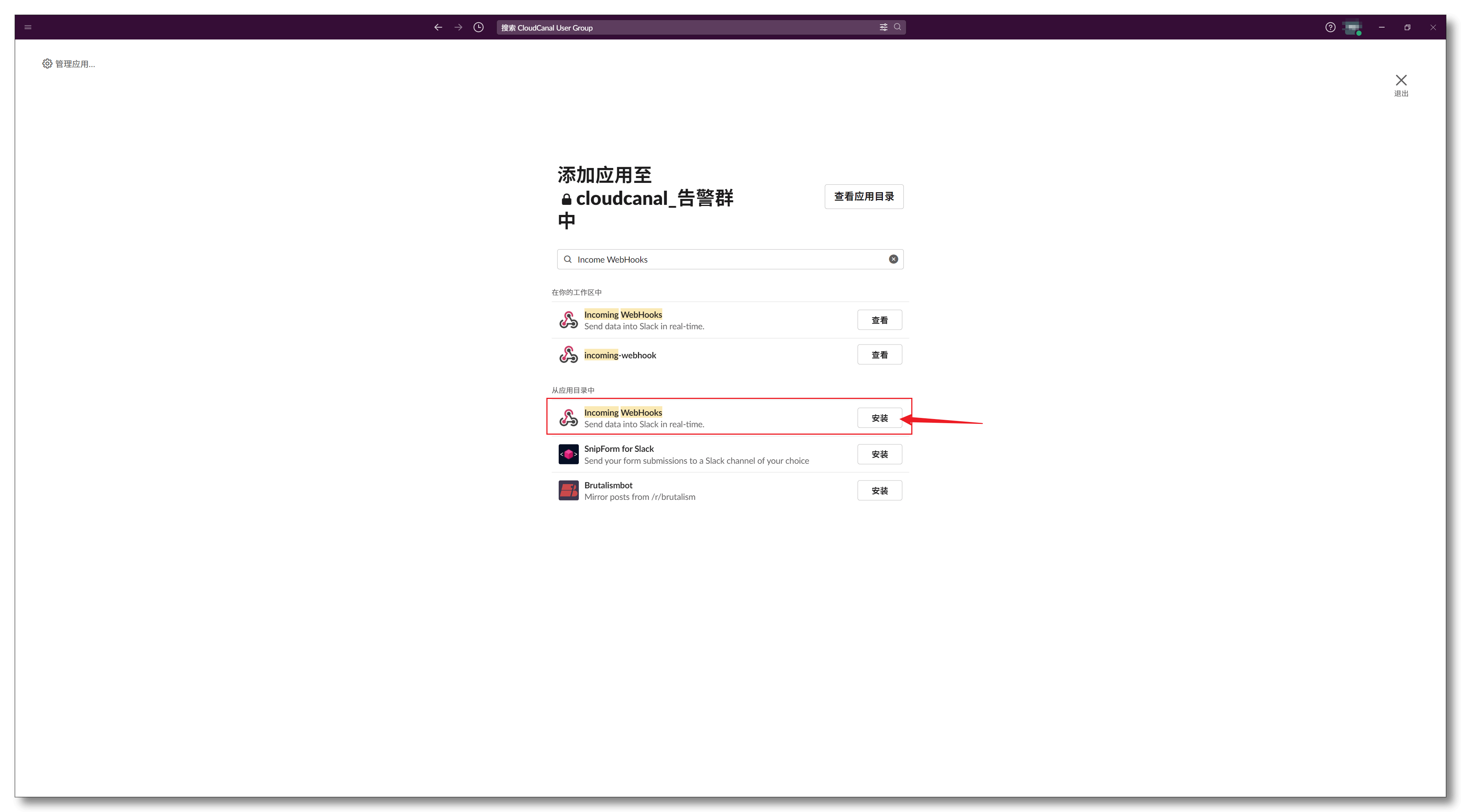1461x812 pixels.
Task: Click the SnipForm for Slack icon
Action: 568,454
